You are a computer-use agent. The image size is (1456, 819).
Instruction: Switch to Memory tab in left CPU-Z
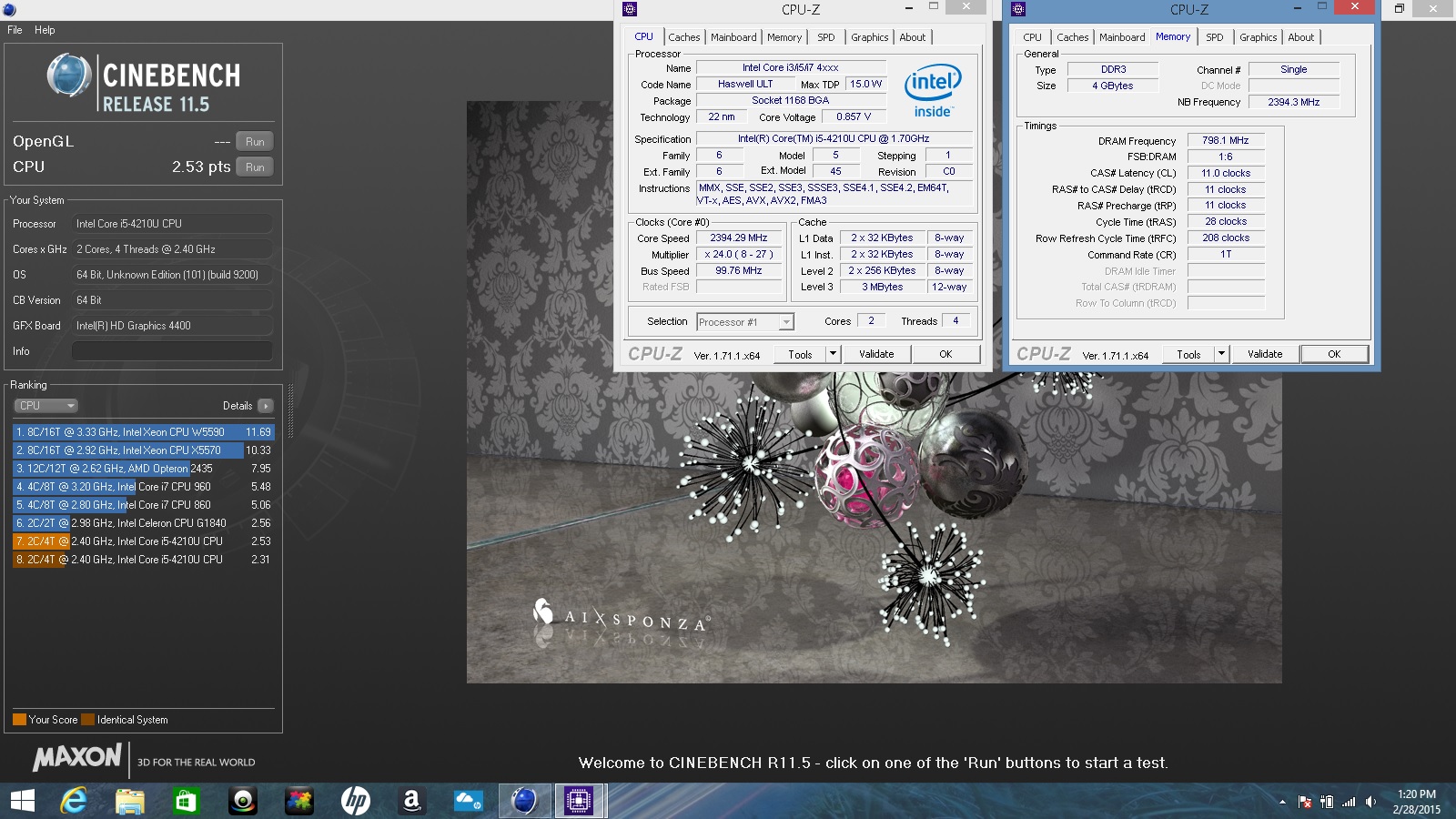tap(784, 37)
